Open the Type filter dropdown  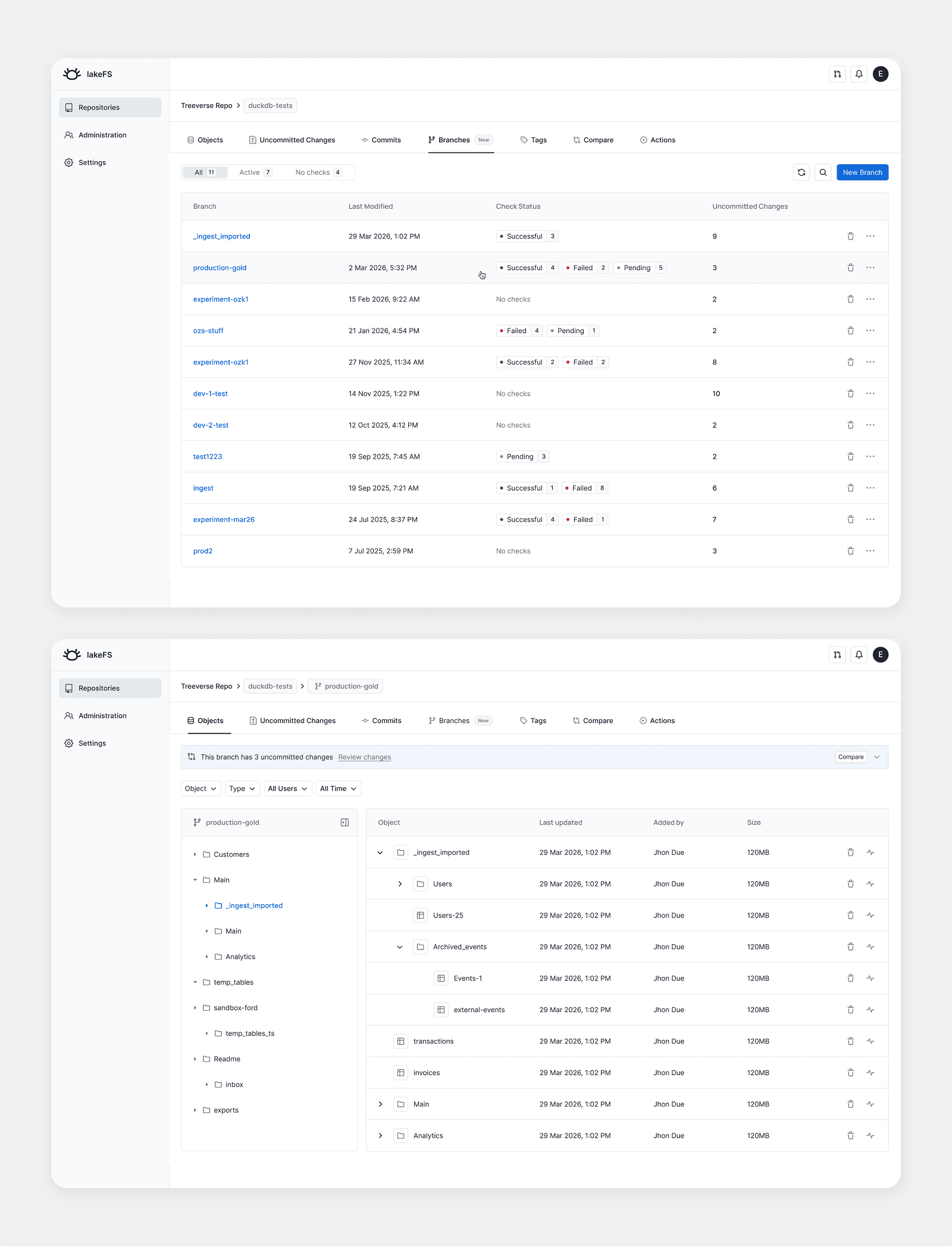pyautogui.click(x=242, y=788)
